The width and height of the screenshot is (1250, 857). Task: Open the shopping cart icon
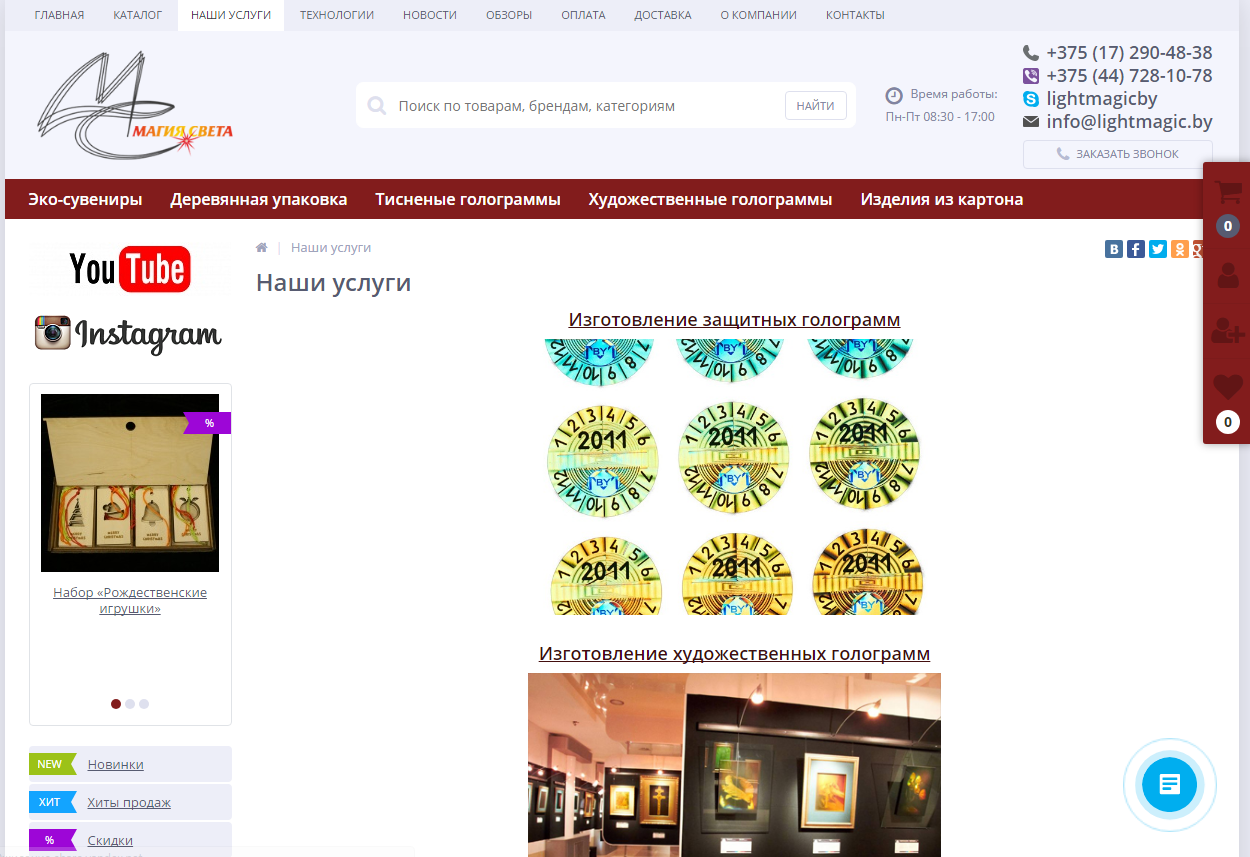point(1228,192)
